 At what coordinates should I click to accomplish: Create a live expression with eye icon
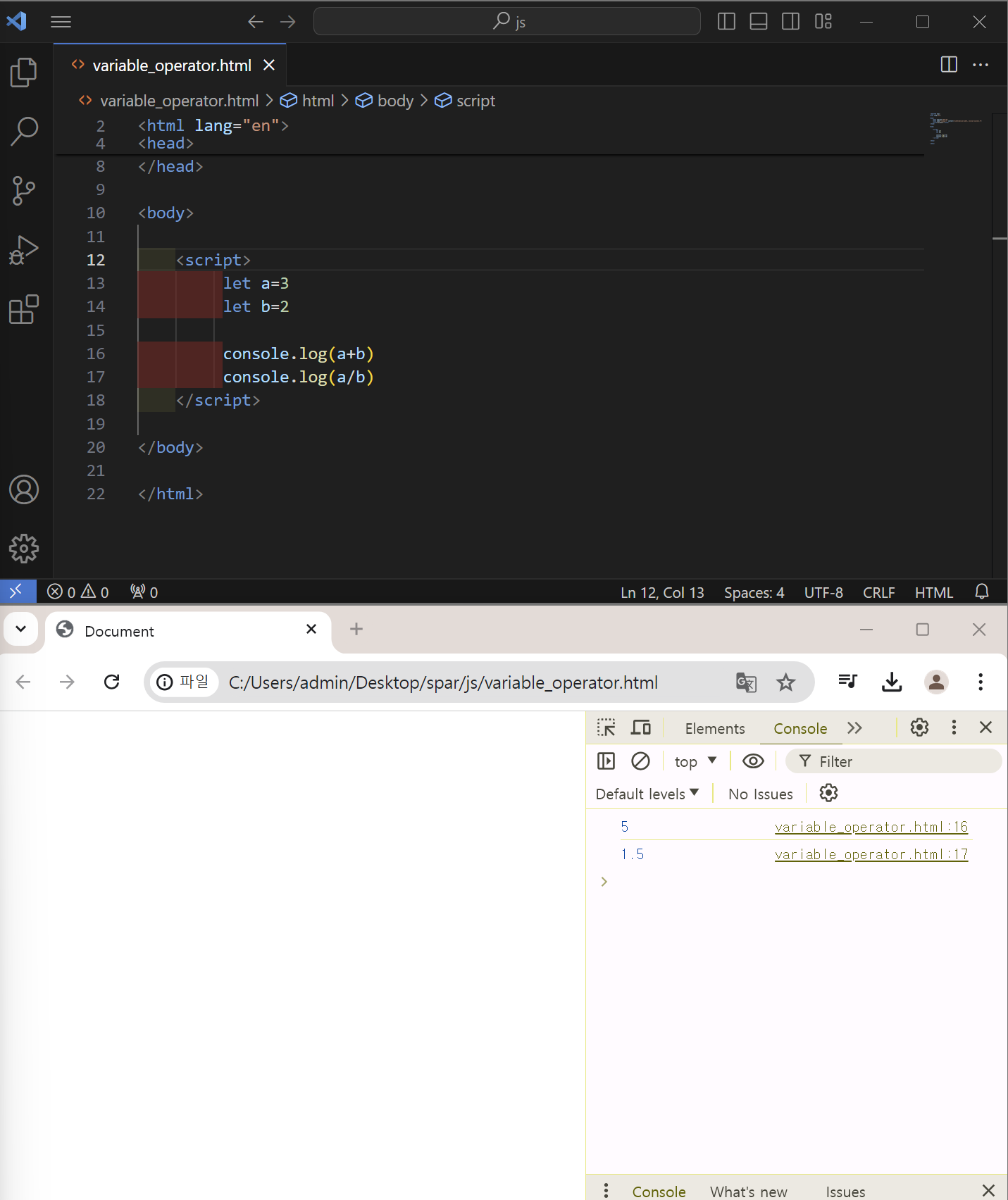click(753, 761)
